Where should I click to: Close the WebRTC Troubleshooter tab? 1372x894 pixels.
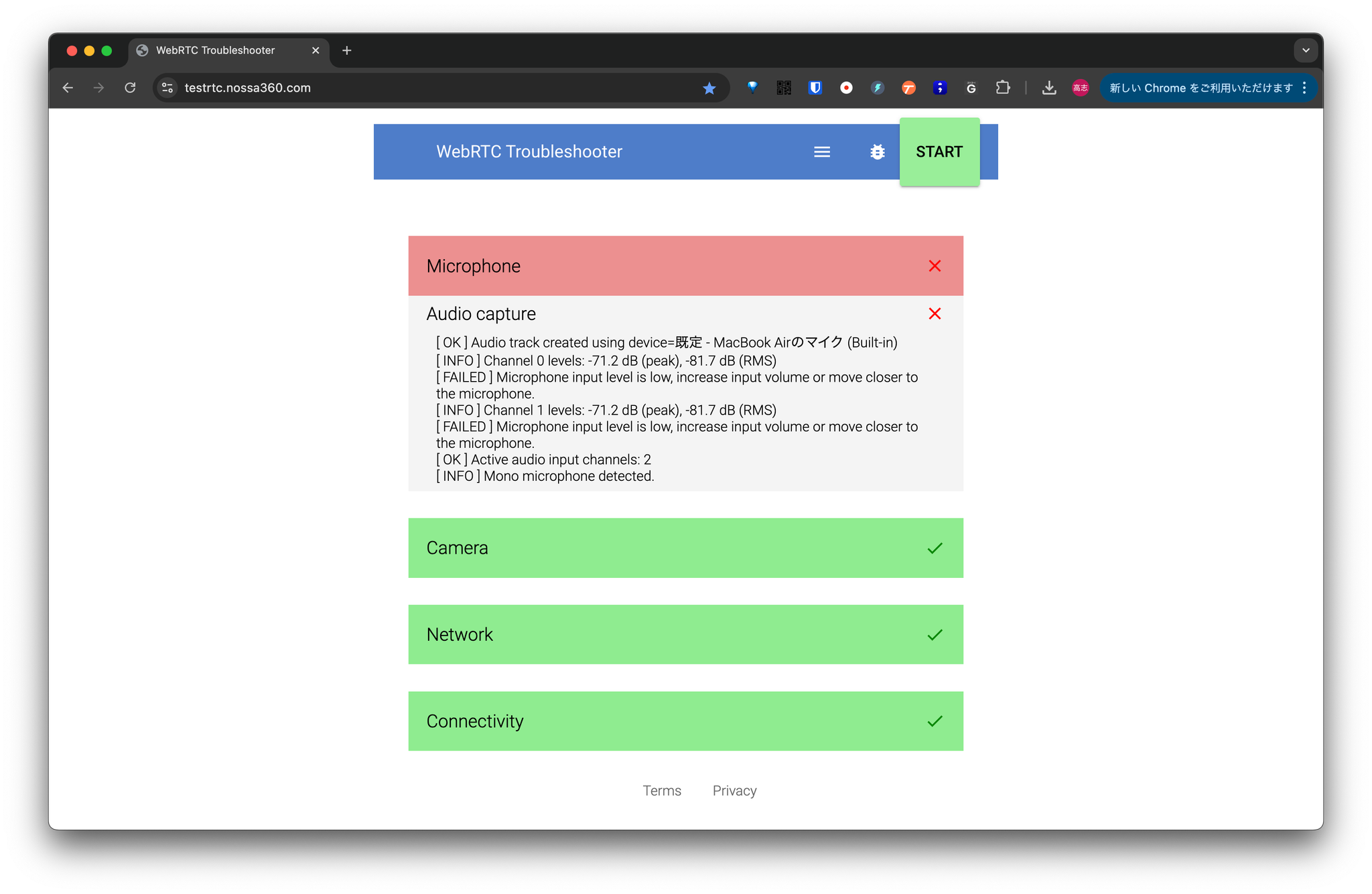click(x=316, y=50)
